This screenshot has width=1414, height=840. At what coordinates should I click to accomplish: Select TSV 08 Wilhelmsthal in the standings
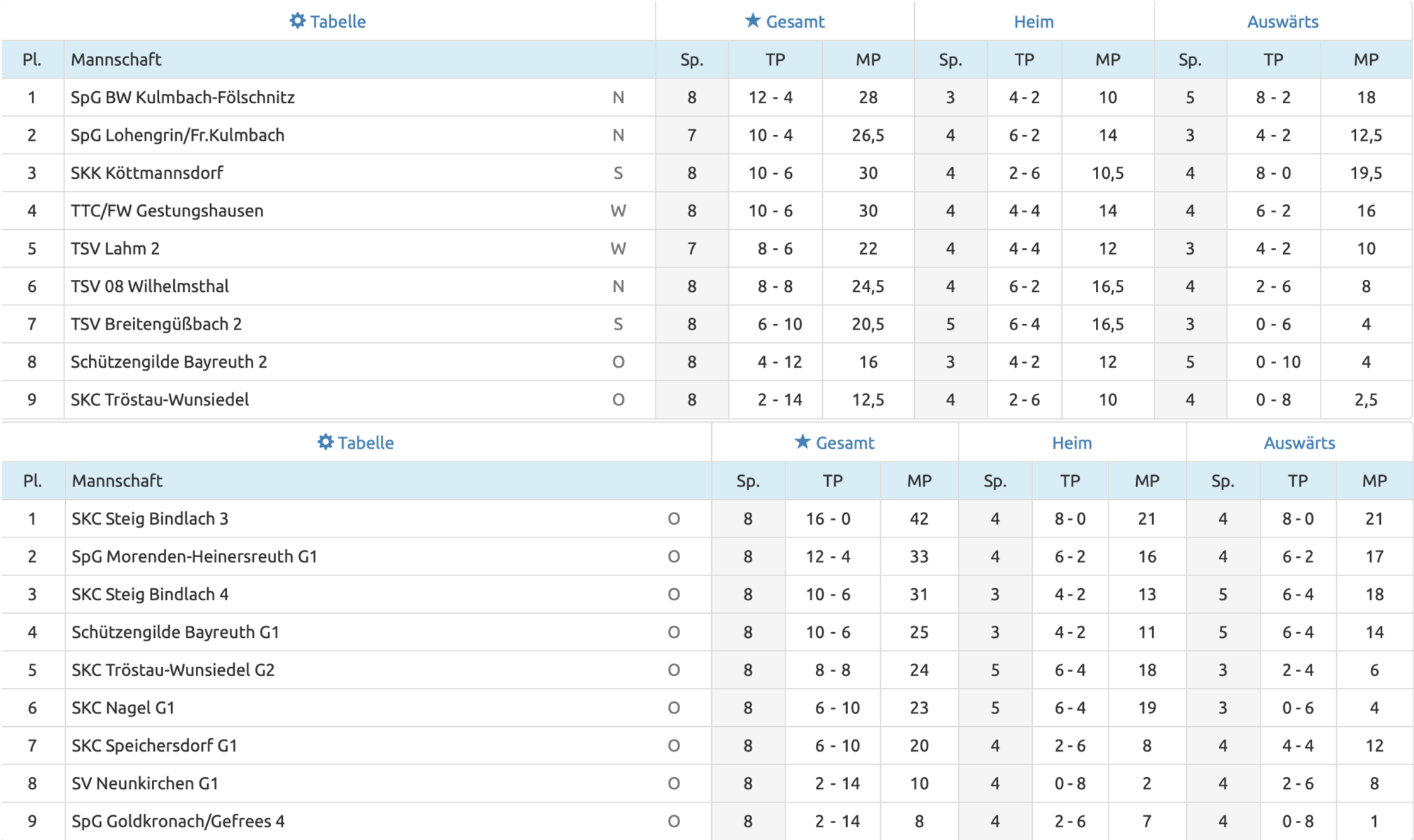pyautogui.click(x=150, y=286)
